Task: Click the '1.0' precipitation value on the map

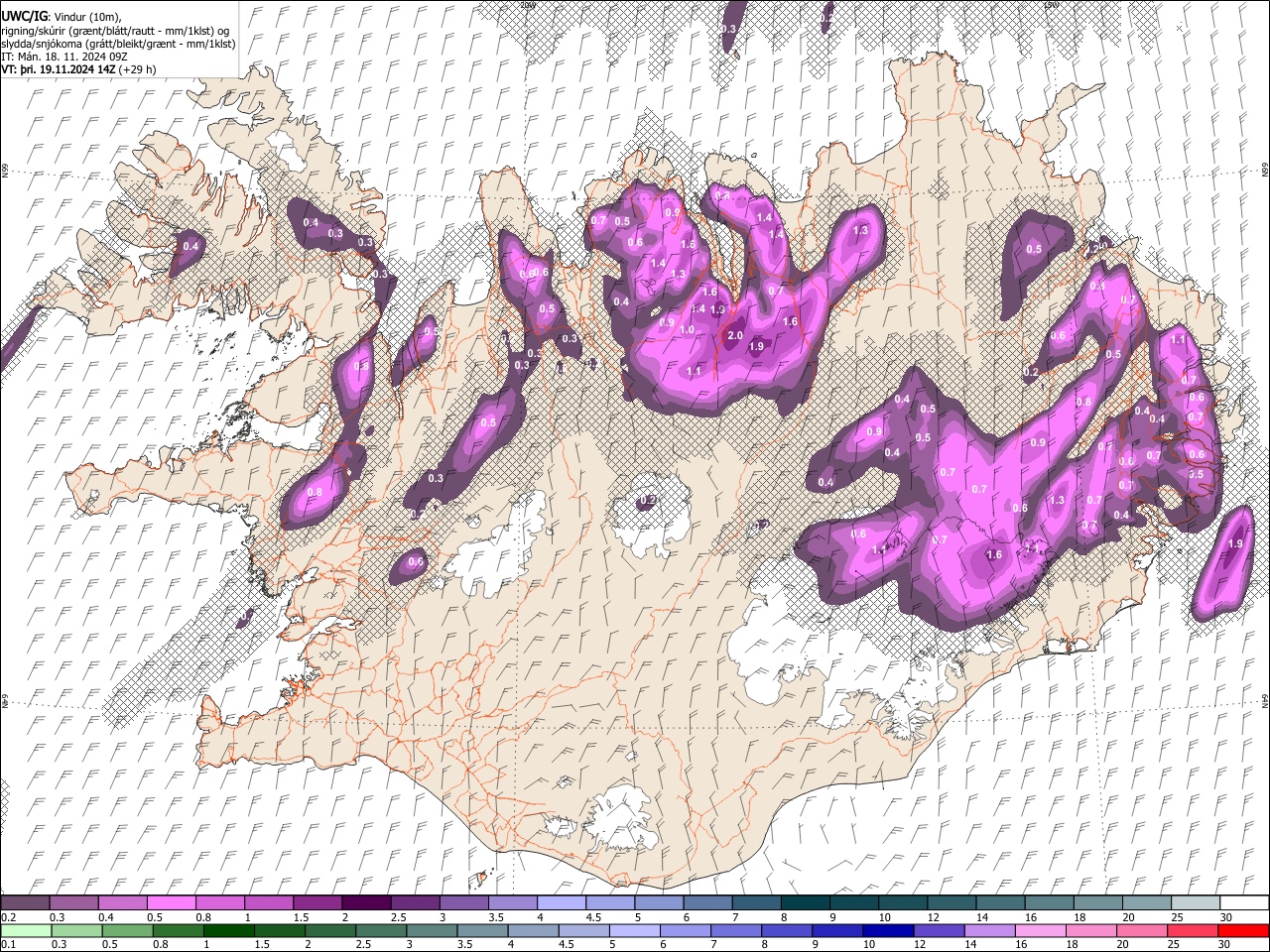Action: 686,330
